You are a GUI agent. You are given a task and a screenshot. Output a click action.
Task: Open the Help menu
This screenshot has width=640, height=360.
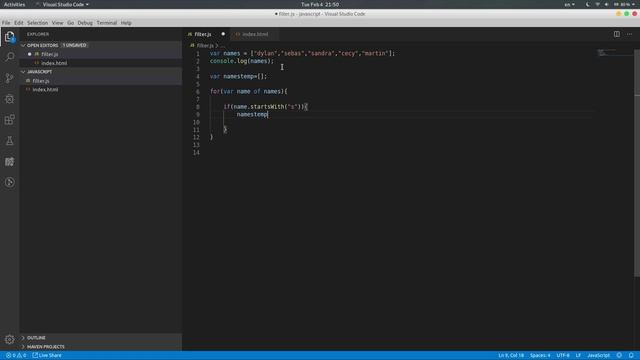click(126, 23)
